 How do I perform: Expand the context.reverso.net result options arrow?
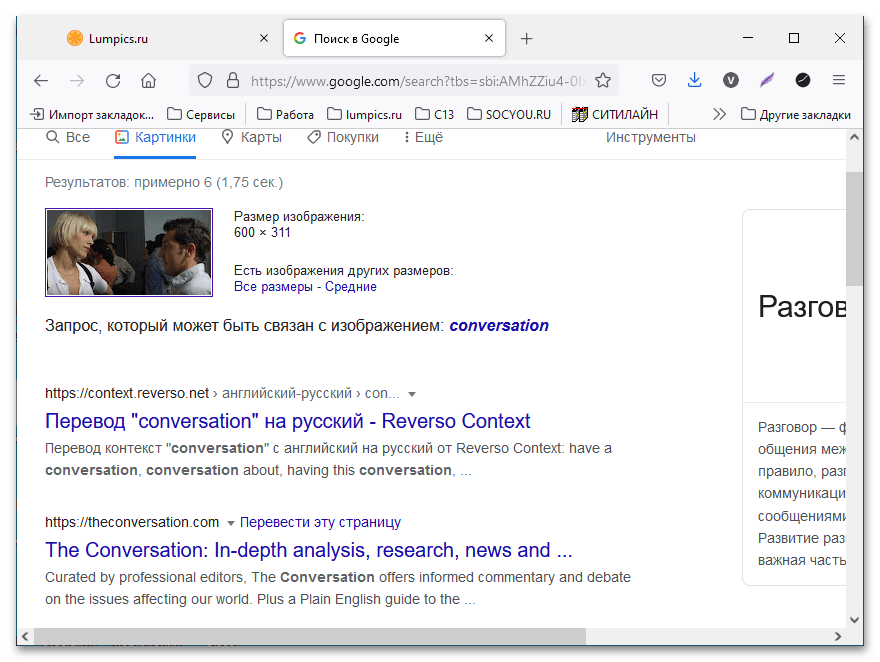coord(412,394)
